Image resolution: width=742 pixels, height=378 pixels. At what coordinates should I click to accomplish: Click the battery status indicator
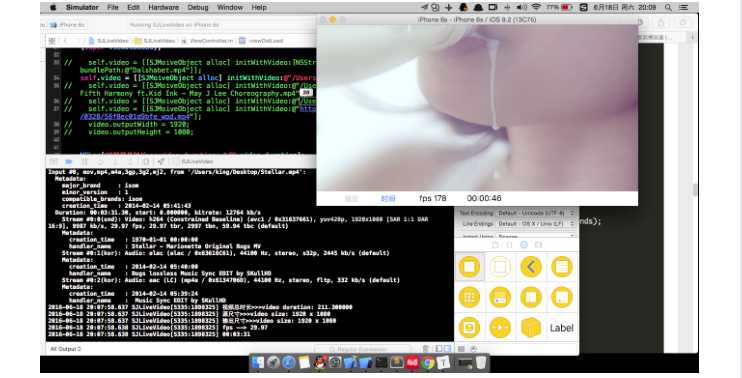pyautogui.click(x=559, y=8)
